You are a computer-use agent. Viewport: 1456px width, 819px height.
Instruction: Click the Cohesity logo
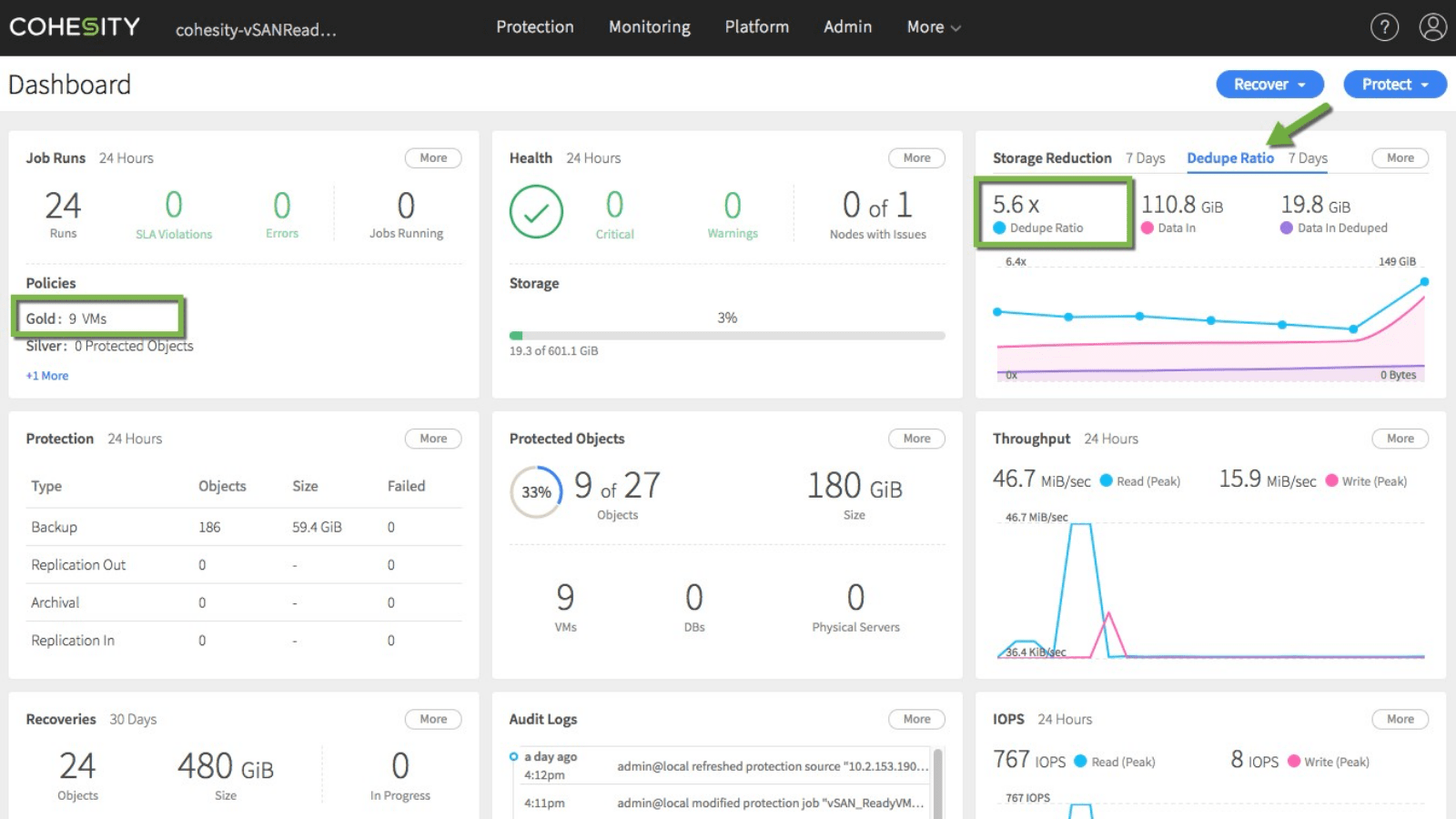pyautogui.click(x=75, y=26)
